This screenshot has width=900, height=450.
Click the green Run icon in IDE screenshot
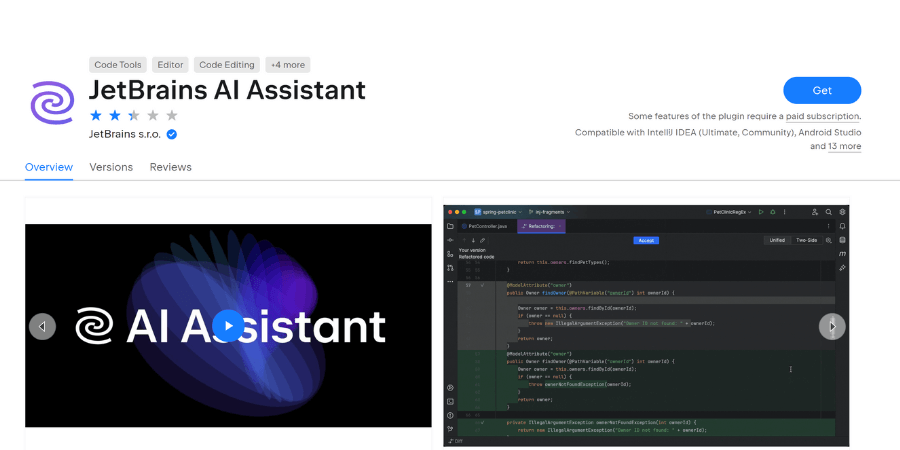(761, 212)
